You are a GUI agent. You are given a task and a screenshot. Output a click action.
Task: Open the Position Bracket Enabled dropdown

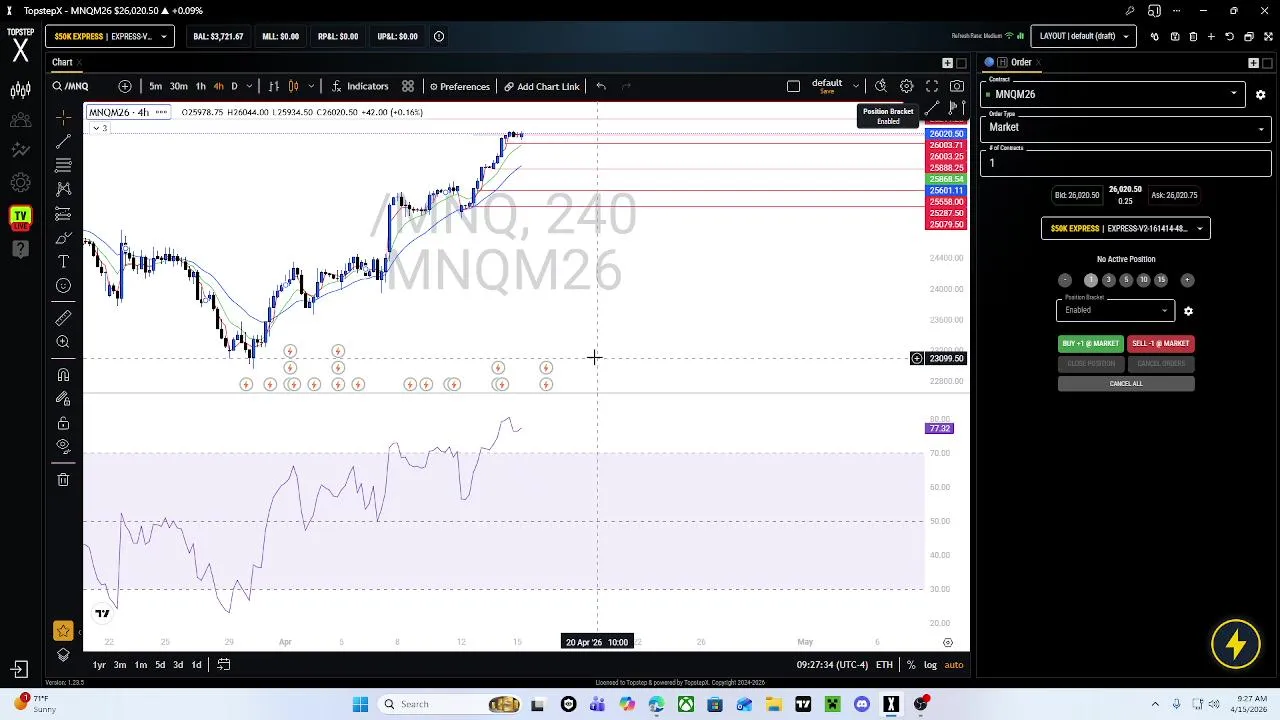1116,310
